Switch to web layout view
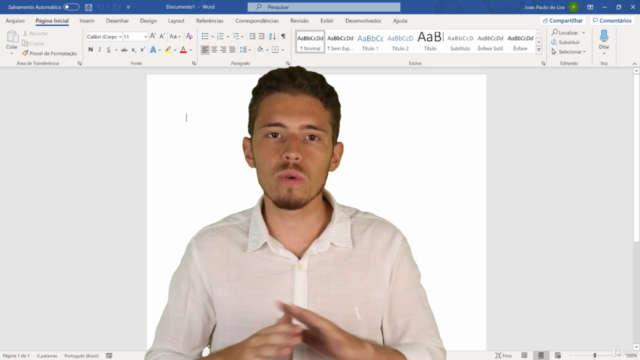640x360 pixels. [x=558, y=356]
